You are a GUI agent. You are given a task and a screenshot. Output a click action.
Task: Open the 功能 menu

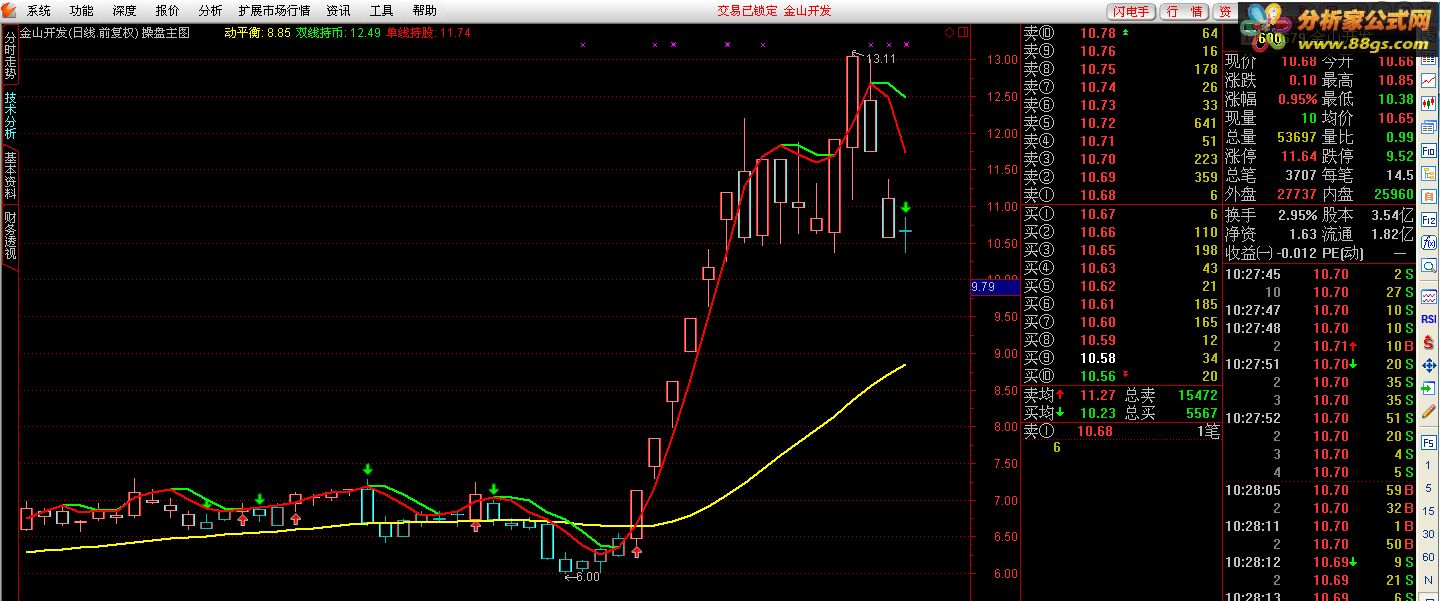point(81,11)
